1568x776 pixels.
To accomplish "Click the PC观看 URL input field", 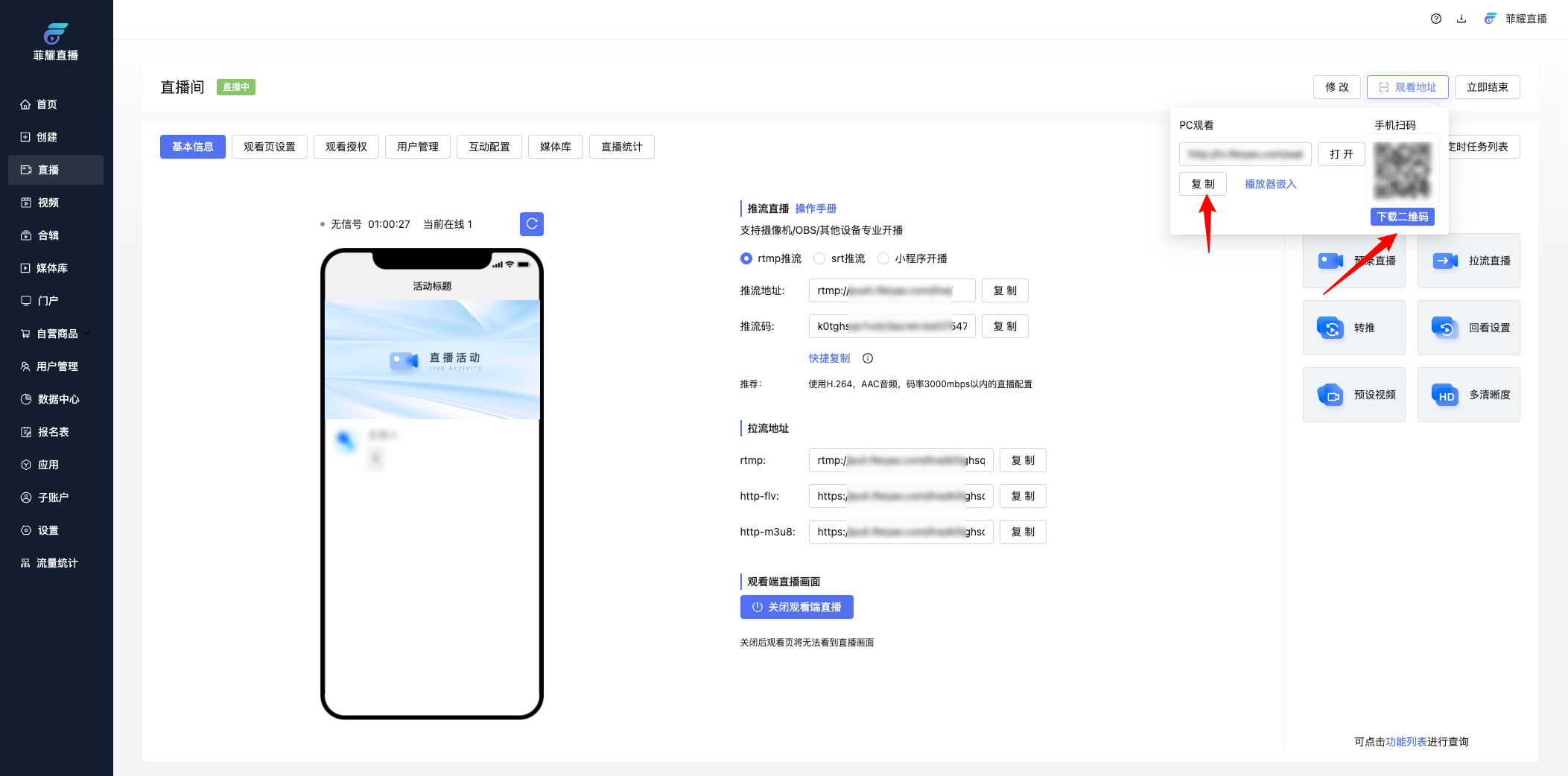I will coord(1245,154).
